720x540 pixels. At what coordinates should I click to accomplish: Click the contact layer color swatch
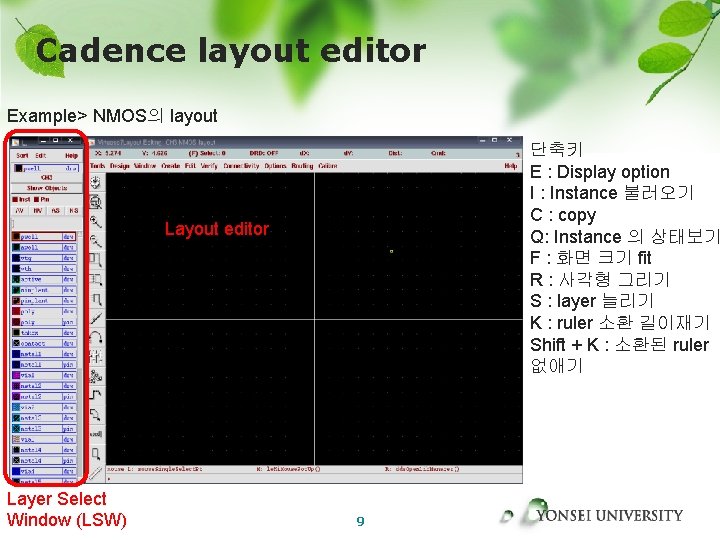coord(16,343)
